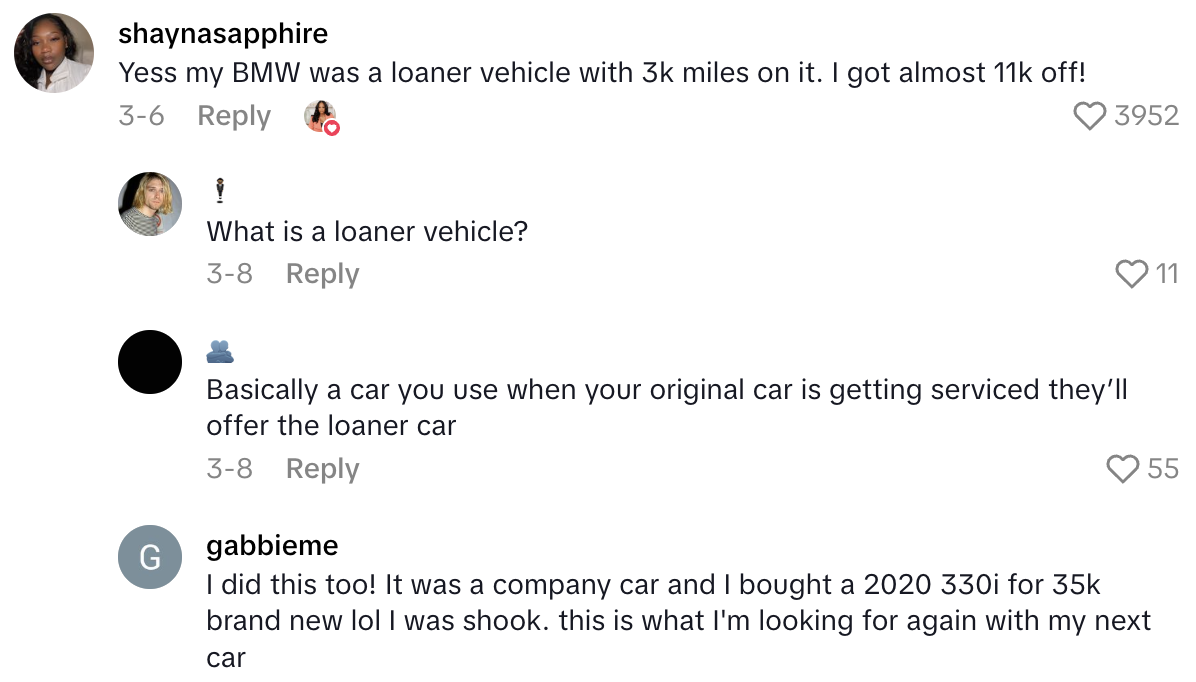Click the busts emoji on the loaner explanation comment

218,352
